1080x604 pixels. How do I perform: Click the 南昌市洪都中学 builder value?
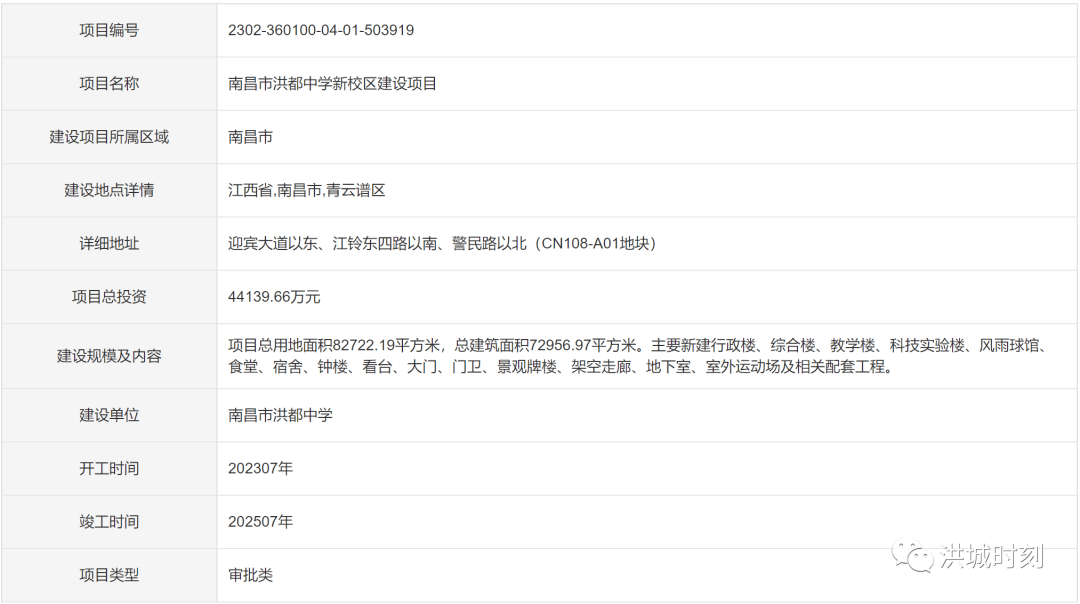[x=280, y=415]
